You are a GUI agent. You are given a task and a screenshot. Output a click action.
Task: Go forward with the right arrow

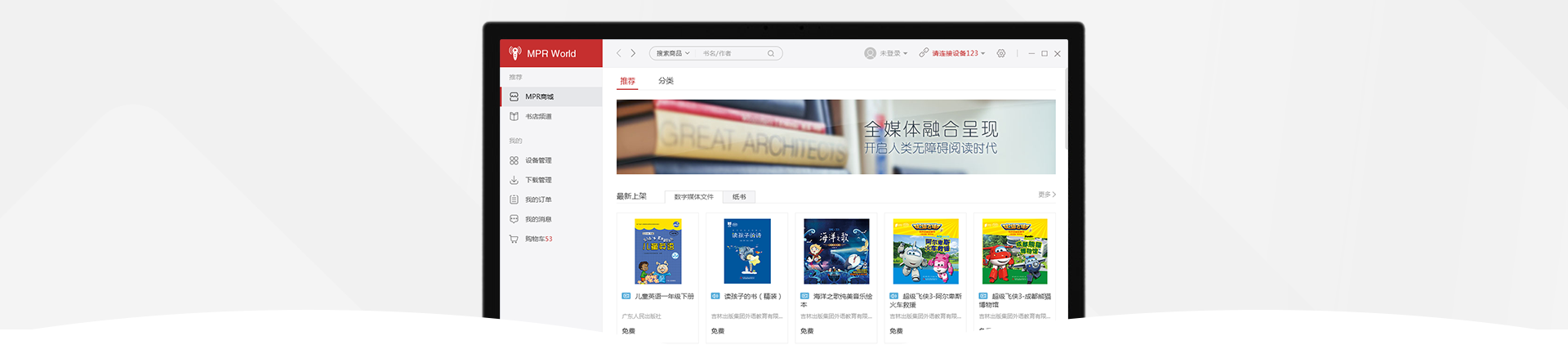click(x=633, y=53)
